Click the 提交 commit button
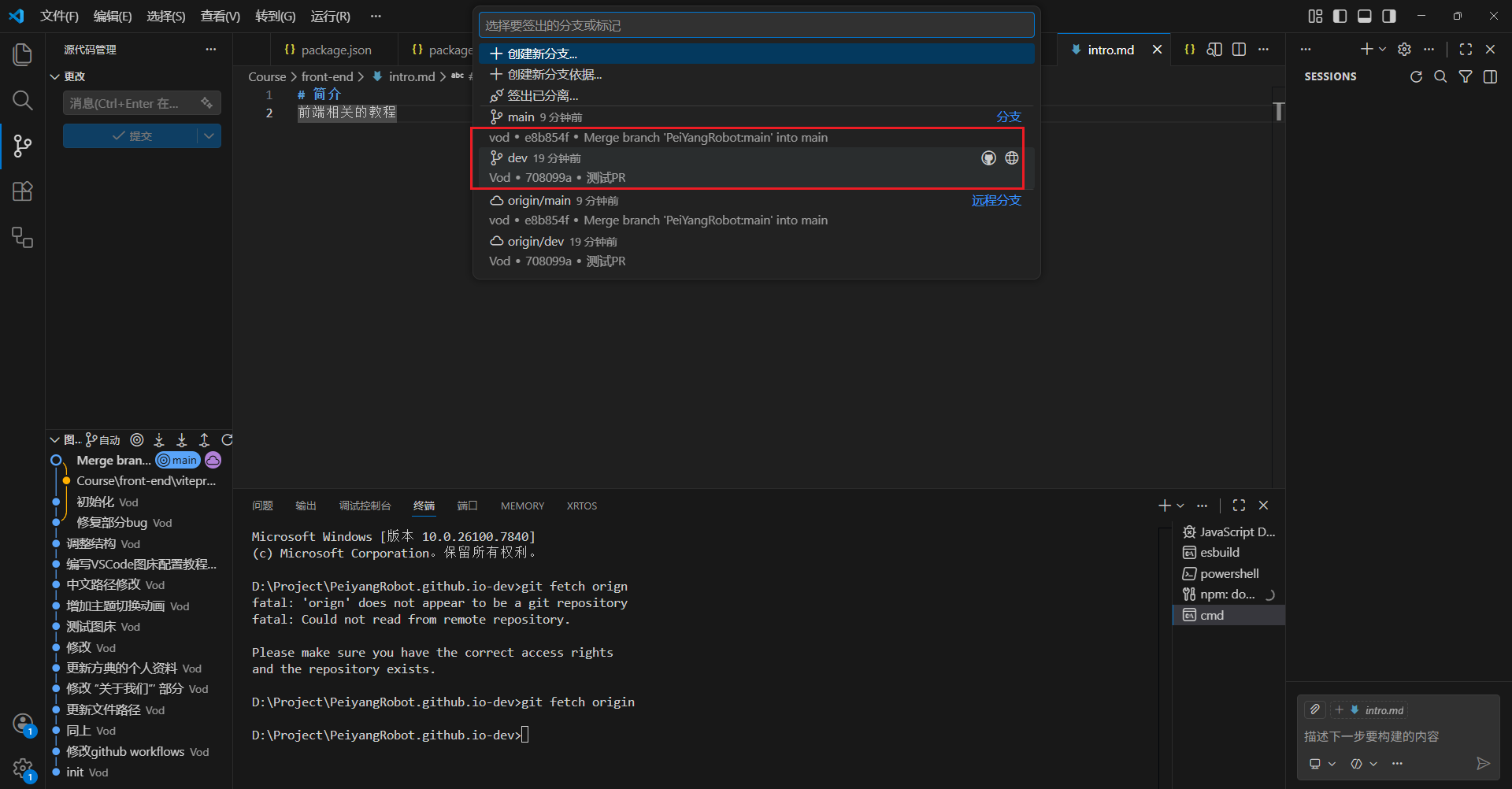Image resolution: width=1512 pixels, height=789 pixels. tap(131, 135)
